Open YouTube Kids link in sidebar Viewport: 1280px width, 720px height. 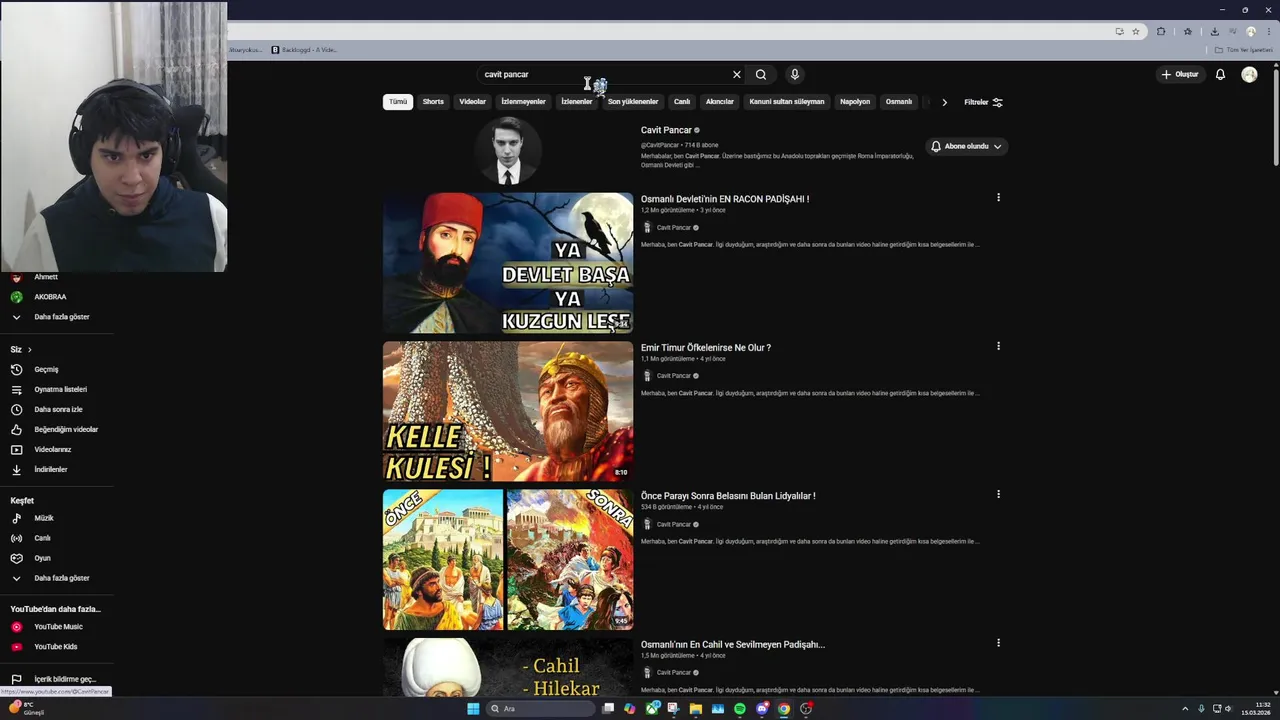tap(57, 647)
